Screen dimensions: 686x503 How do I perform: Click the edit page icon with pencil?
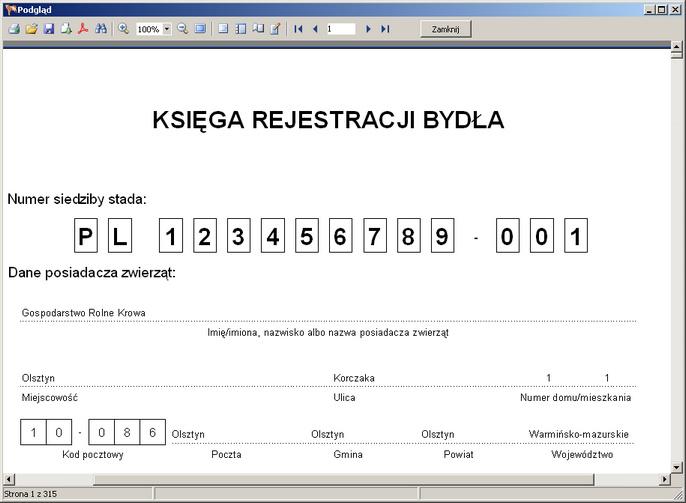pos(275,29)
